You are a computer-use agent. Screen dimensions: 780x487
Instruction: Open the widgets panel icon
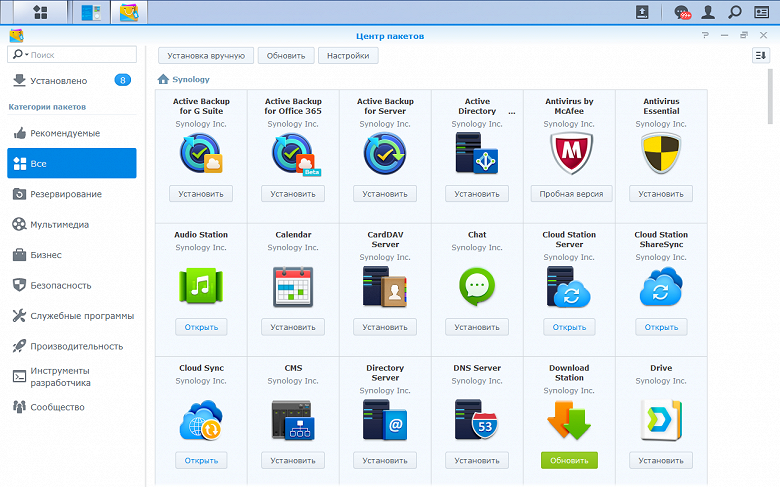(x=762, y=12)
